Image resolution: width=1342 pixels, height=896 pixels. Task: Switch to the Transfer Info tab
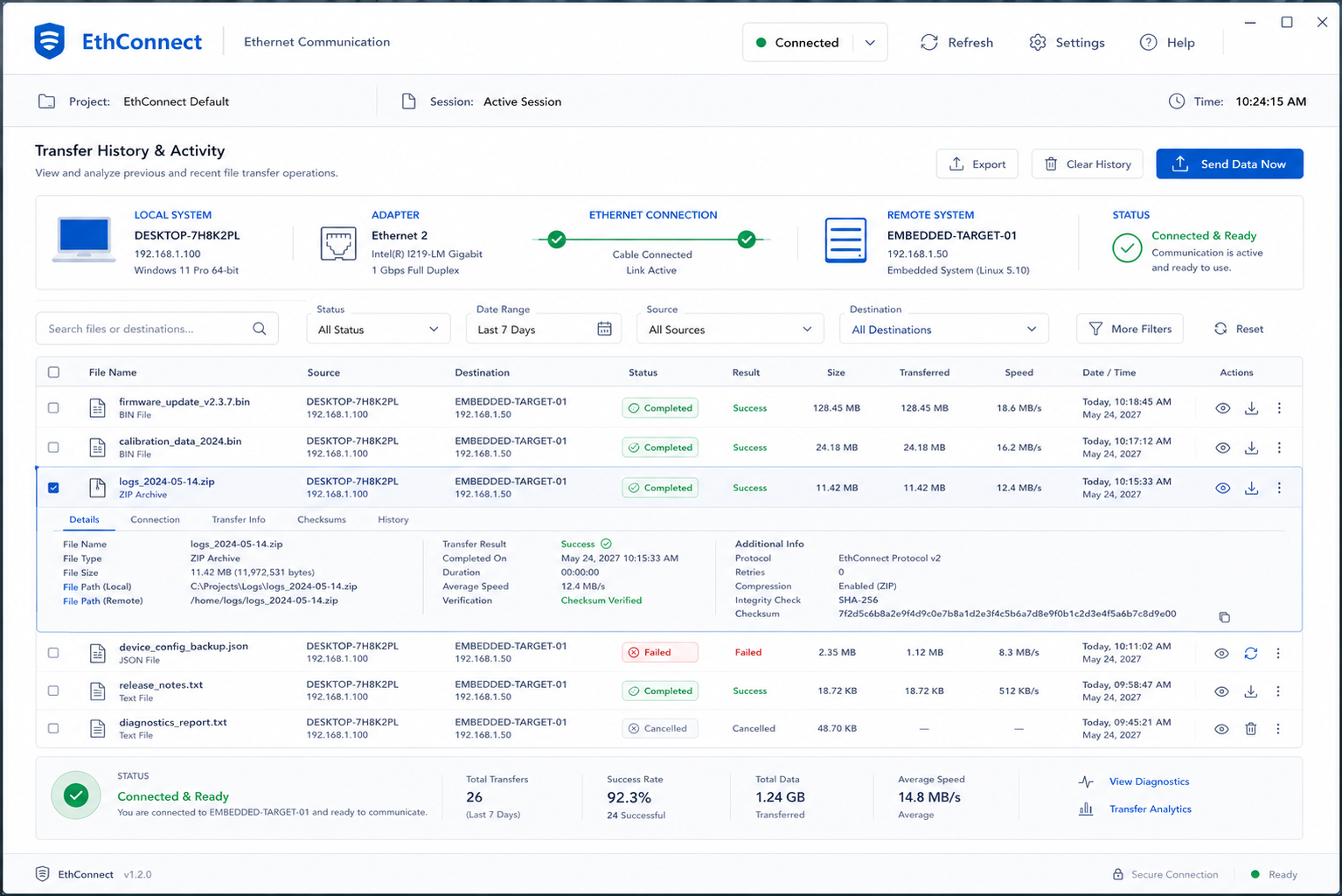coord(239,519)
